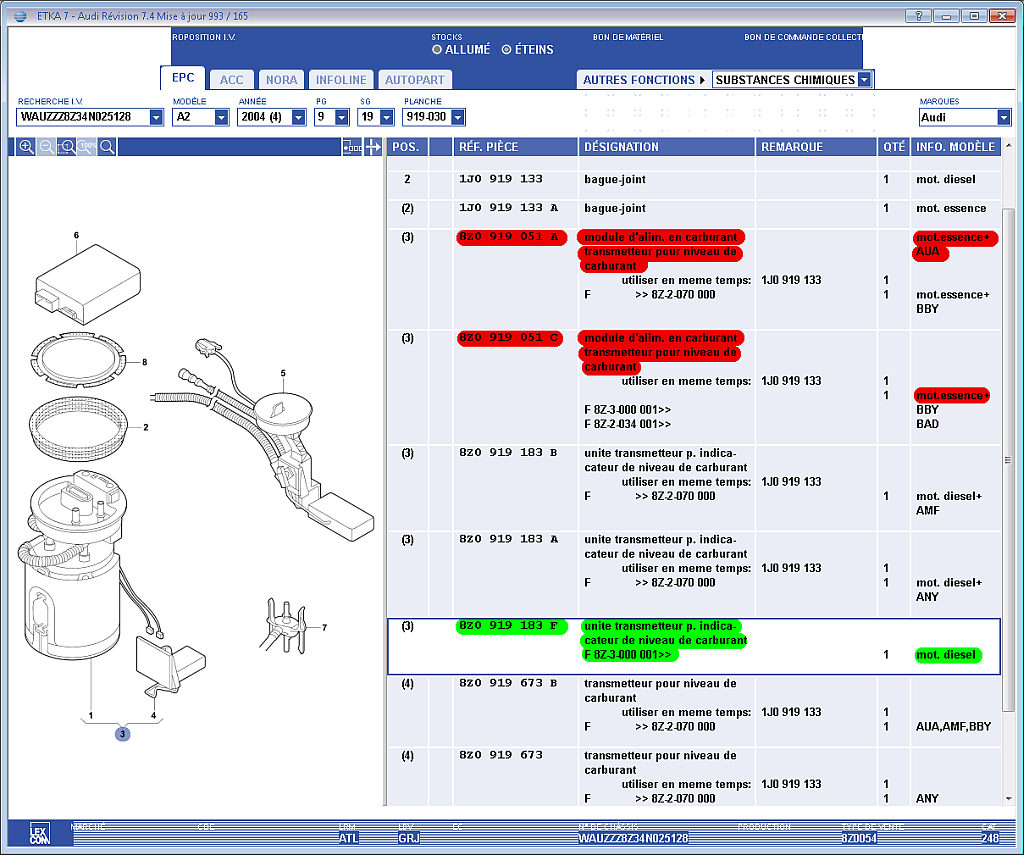
Task: Open the ANNÉE 2004 dropdown
Action: click(x=298, y=117)
